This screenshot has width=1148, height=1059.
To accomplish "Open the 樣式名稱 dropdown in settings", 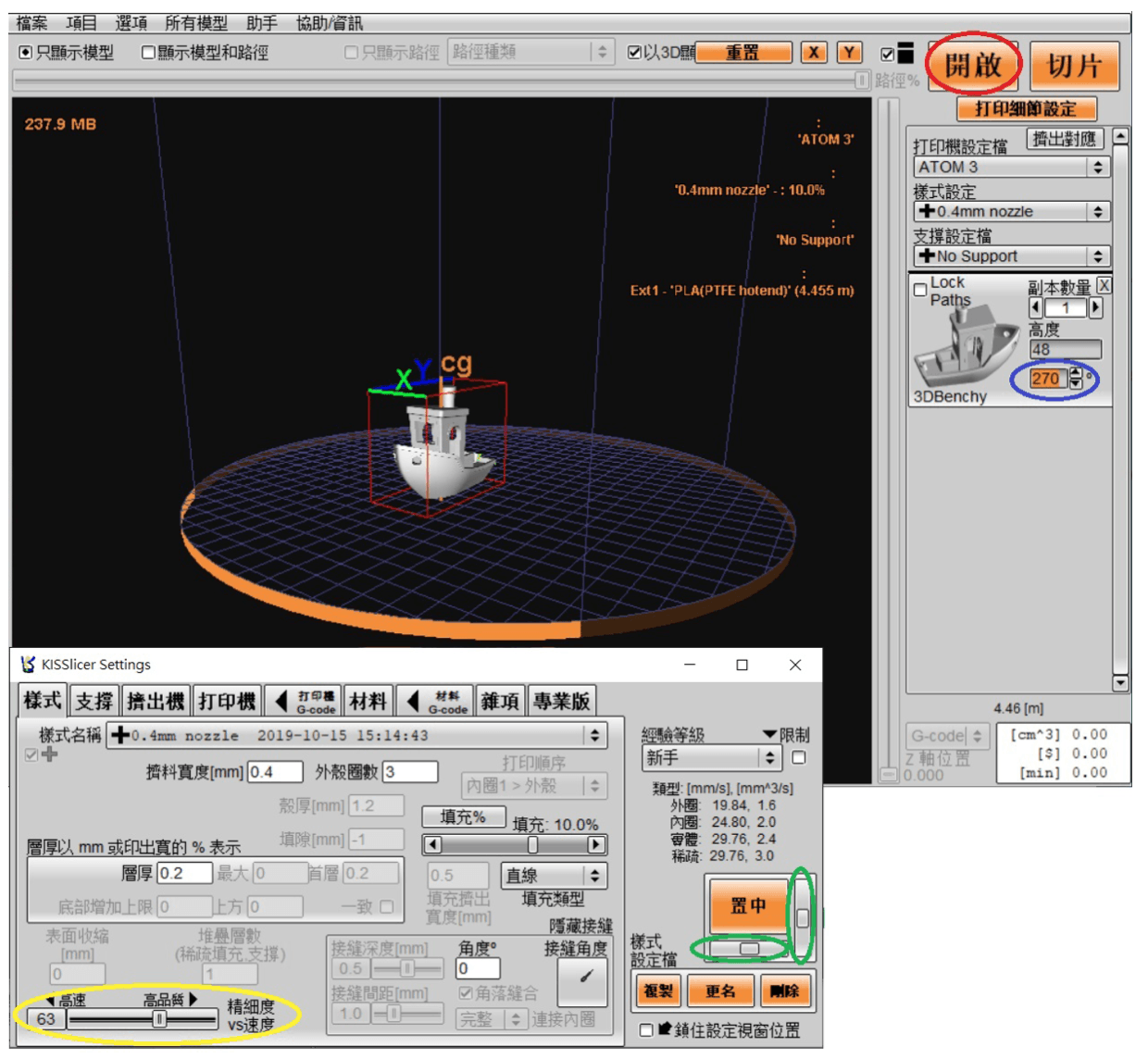I will coord(356,735).
